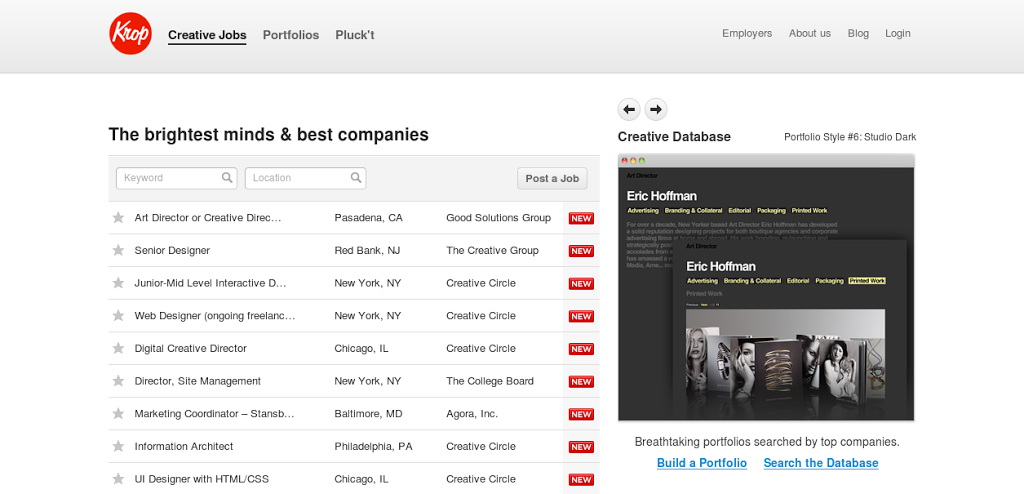Click NEW badge on Director, Site Management row
Image resolution: width=1024 pixels, height=494 pixels.
pyautogui.click(x=581, y=382)
